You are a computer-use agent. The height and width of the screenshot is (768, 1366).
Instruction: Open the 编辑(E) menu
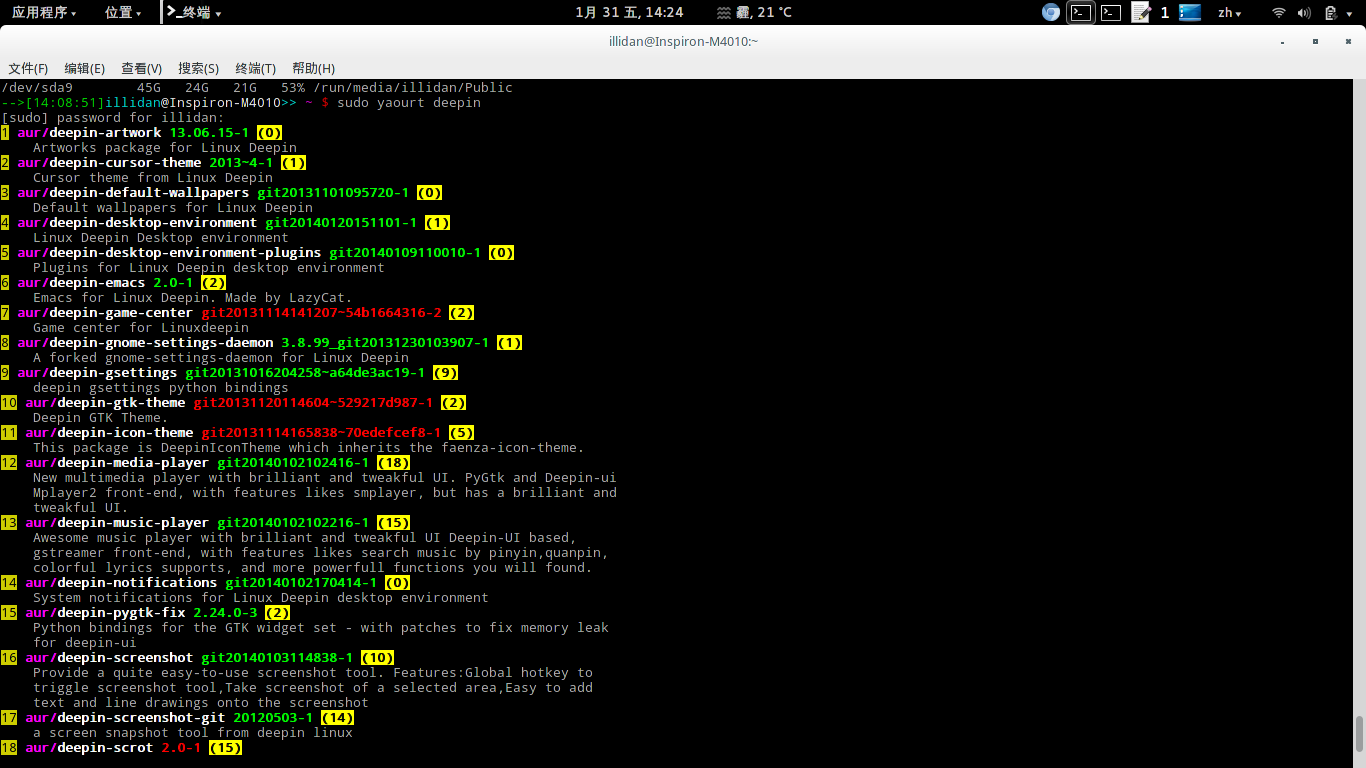(85, 68)
